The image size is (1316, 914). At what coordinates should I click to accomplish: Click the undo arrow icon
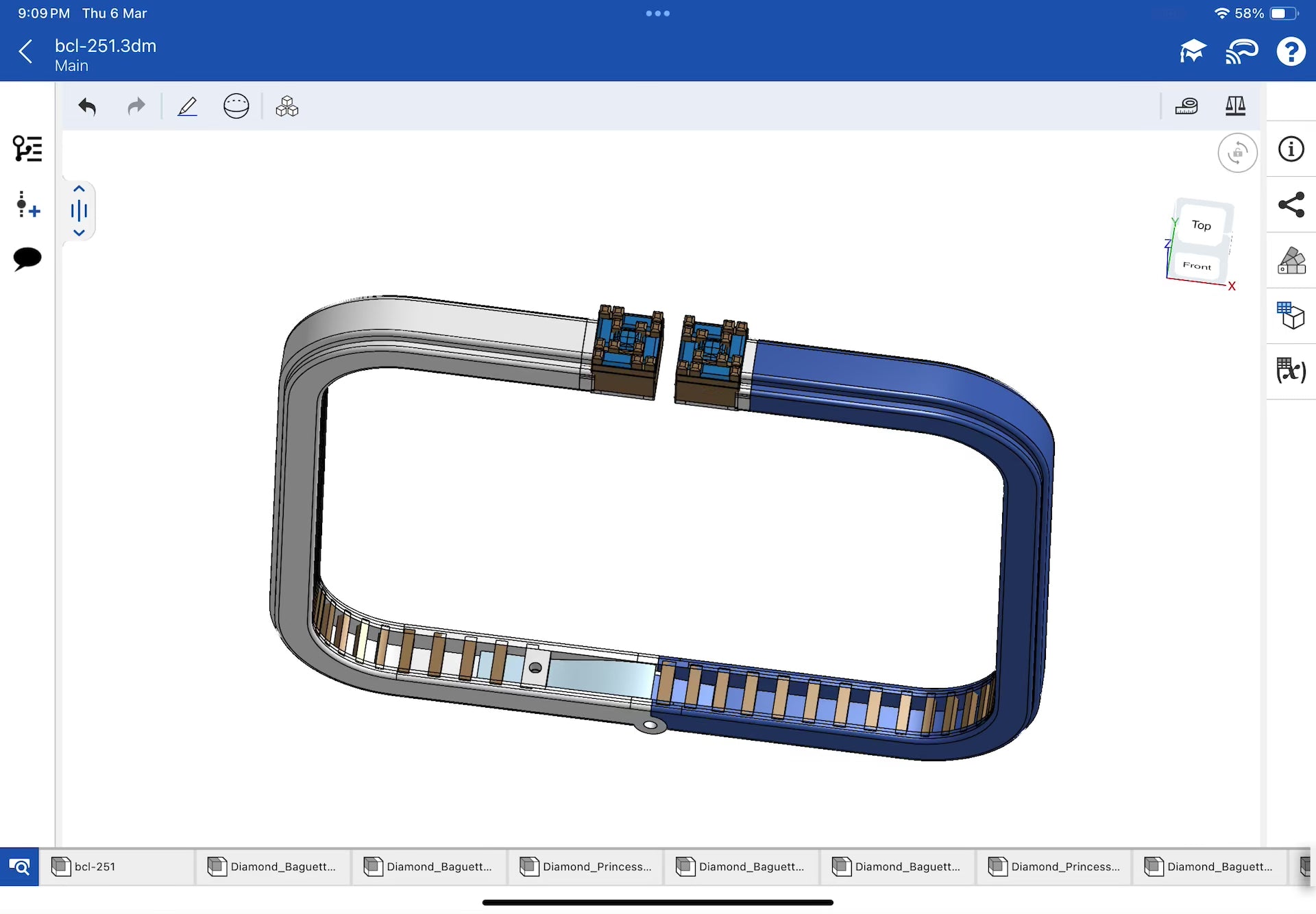click(87, 107)
